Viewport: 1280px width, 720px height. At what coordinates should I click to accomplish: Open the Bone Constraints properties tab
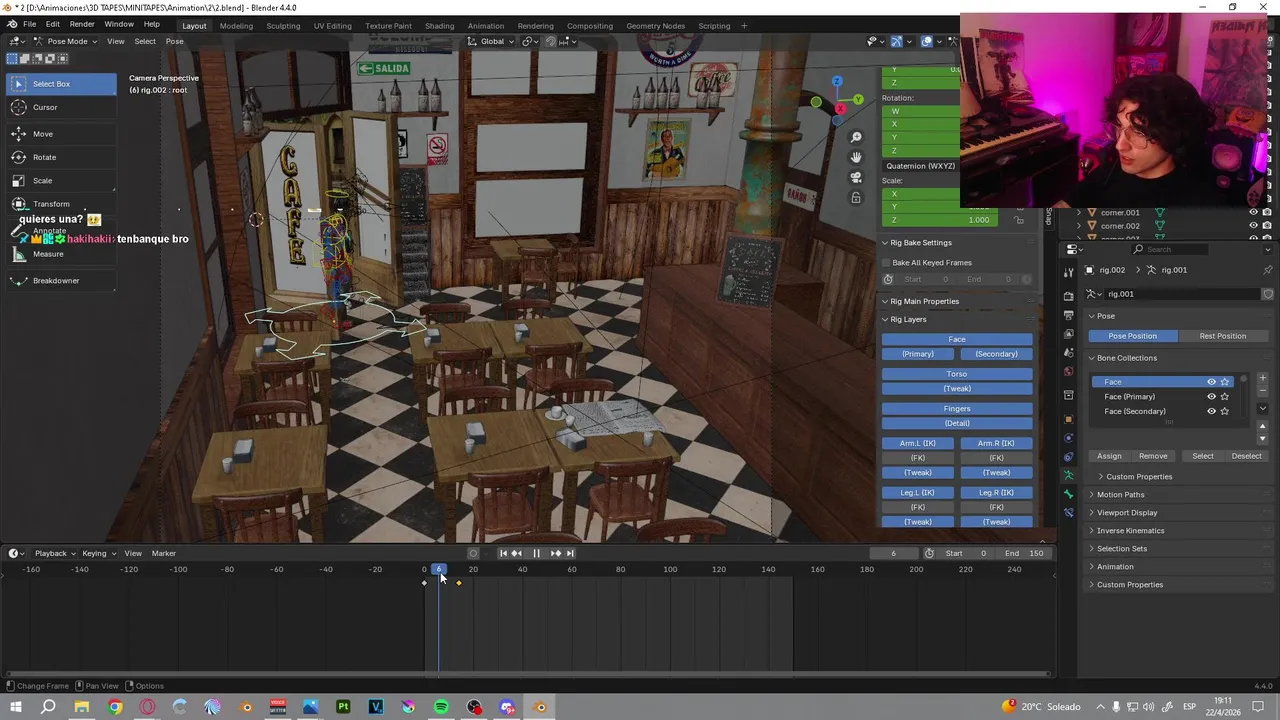1068,513
